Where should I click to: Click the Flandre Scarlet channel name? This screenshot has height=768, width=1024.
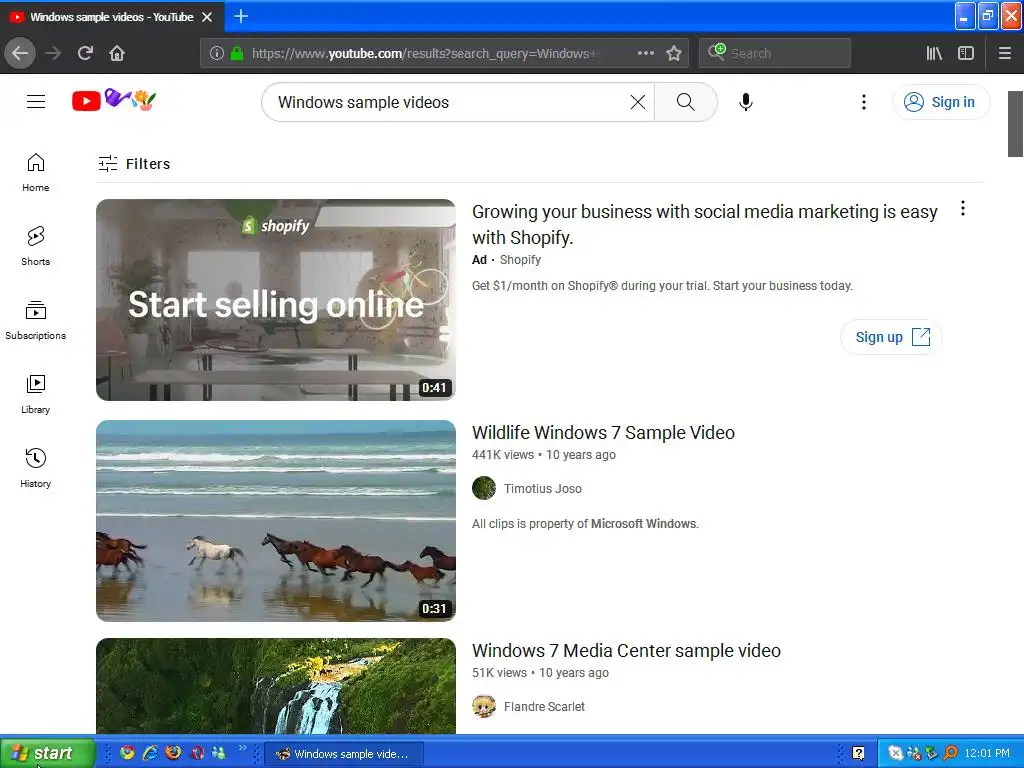tap(544, 707)
